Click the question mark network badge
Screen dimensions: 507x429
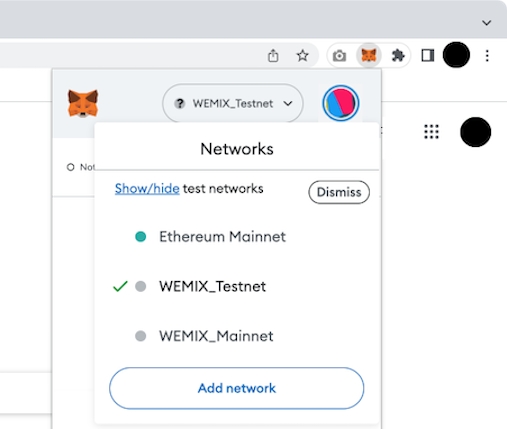[x=180, y=104]
